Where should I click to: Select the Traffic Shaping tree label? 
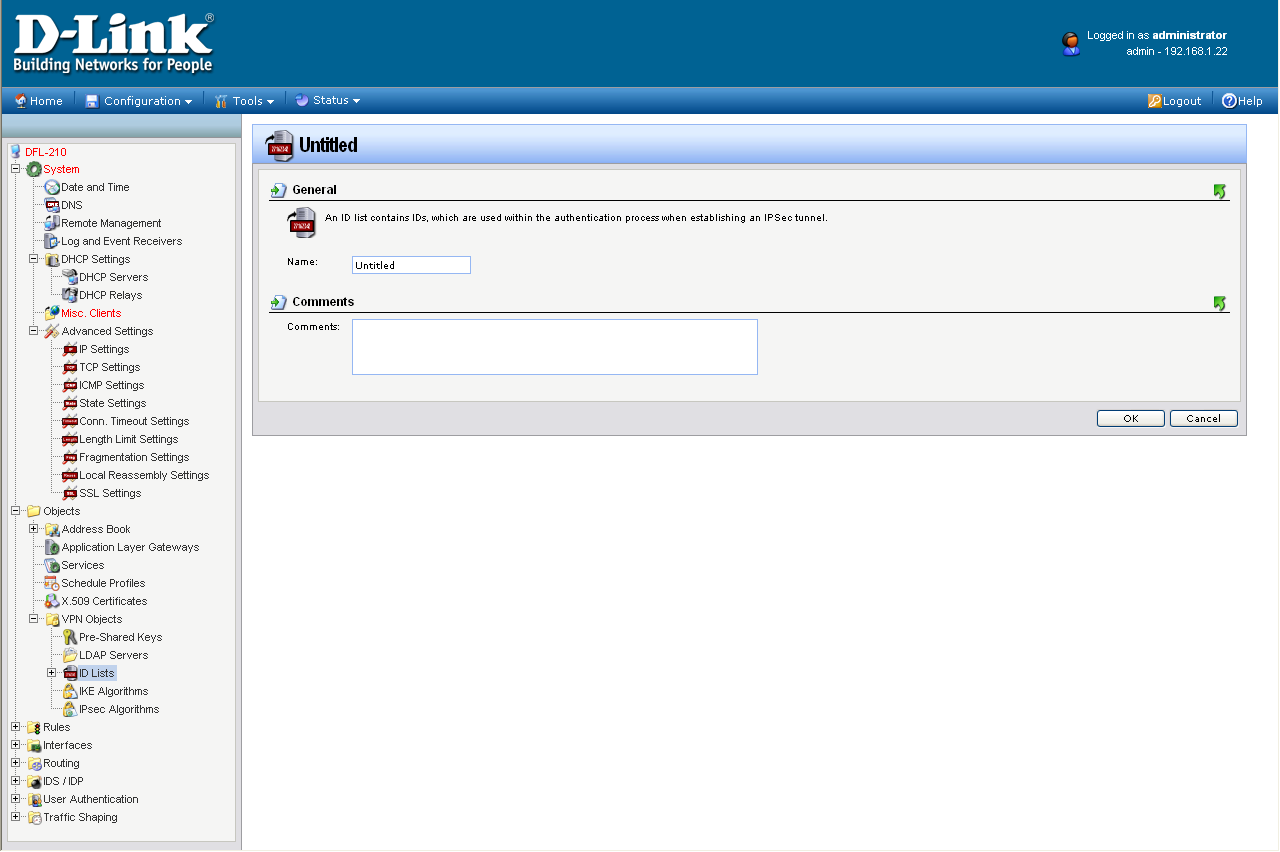point(80,817)
